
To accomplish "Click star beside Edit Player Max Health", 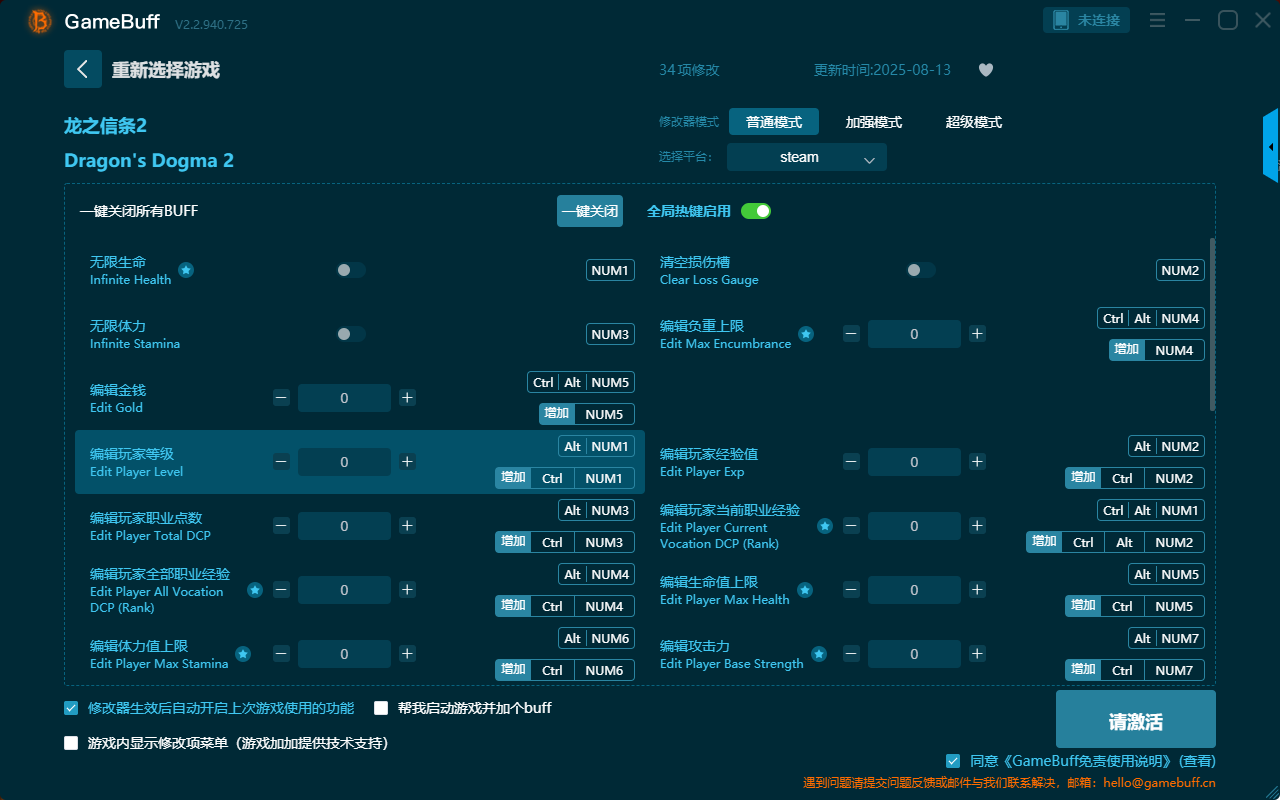I will click(805, 590).
